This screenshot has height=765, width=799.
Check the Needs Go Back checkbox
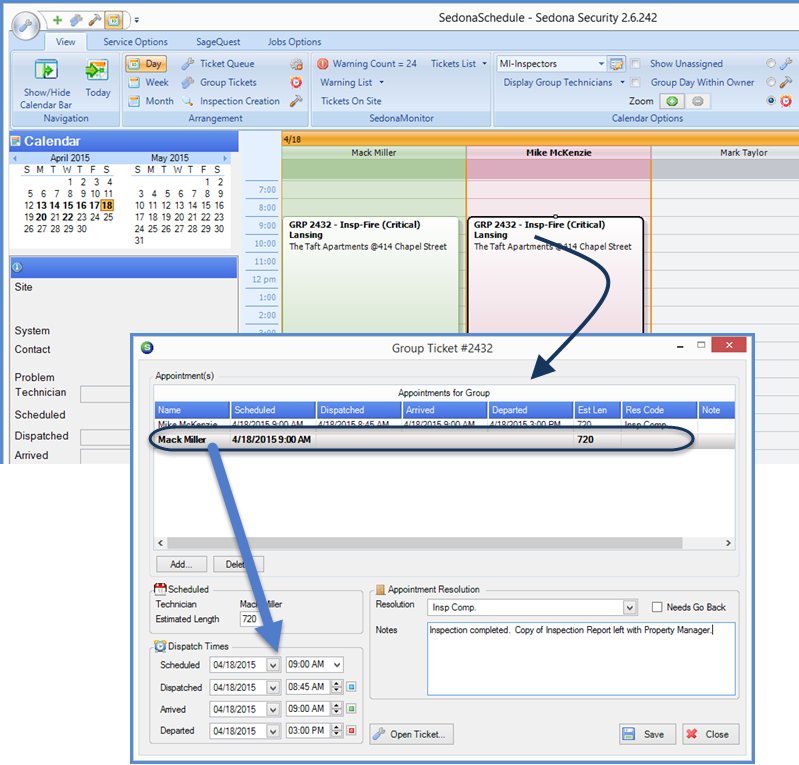coord(657,607)
